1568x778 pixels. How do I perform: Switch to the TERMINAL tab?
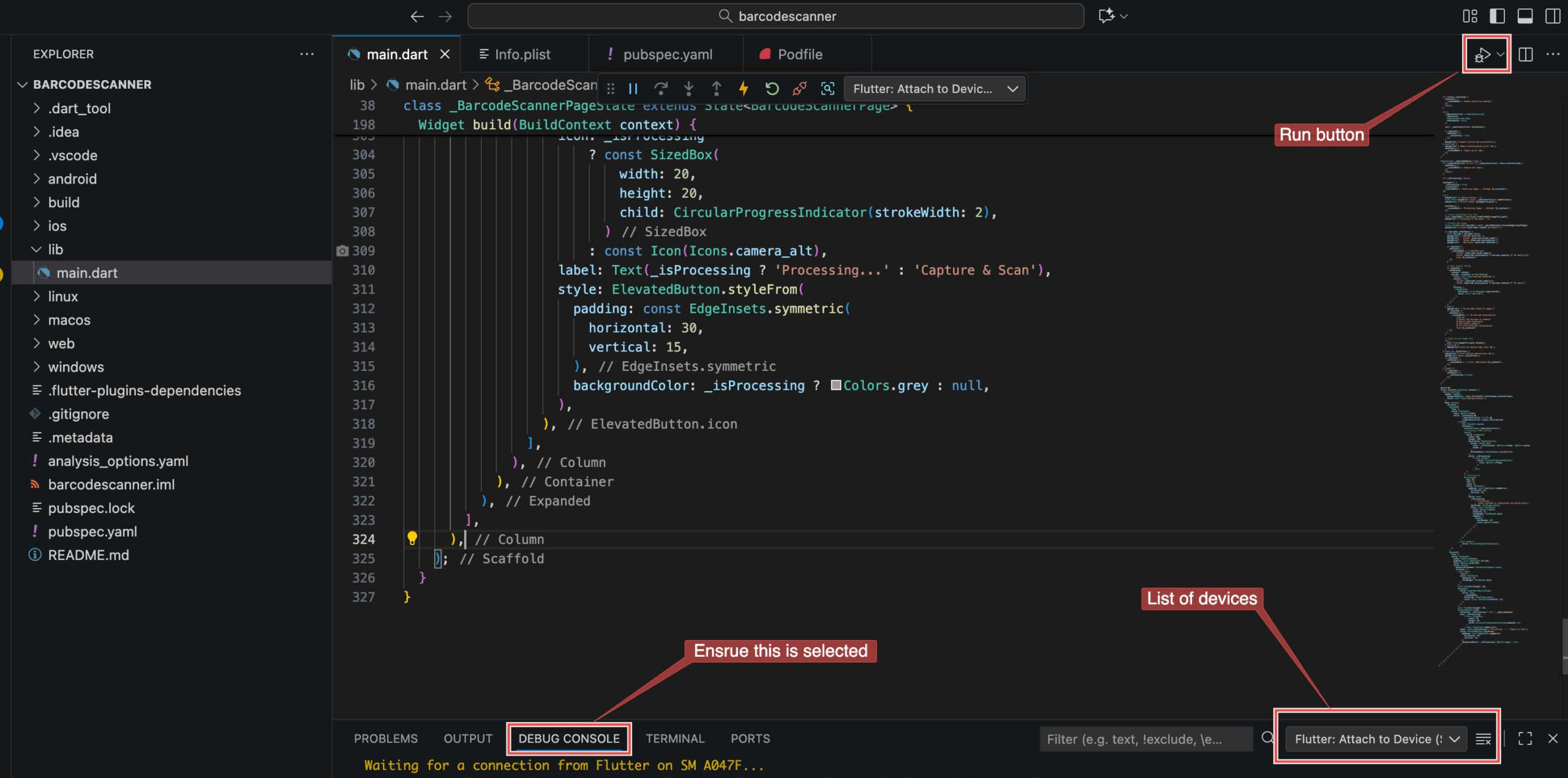click(x=674, y=738)
